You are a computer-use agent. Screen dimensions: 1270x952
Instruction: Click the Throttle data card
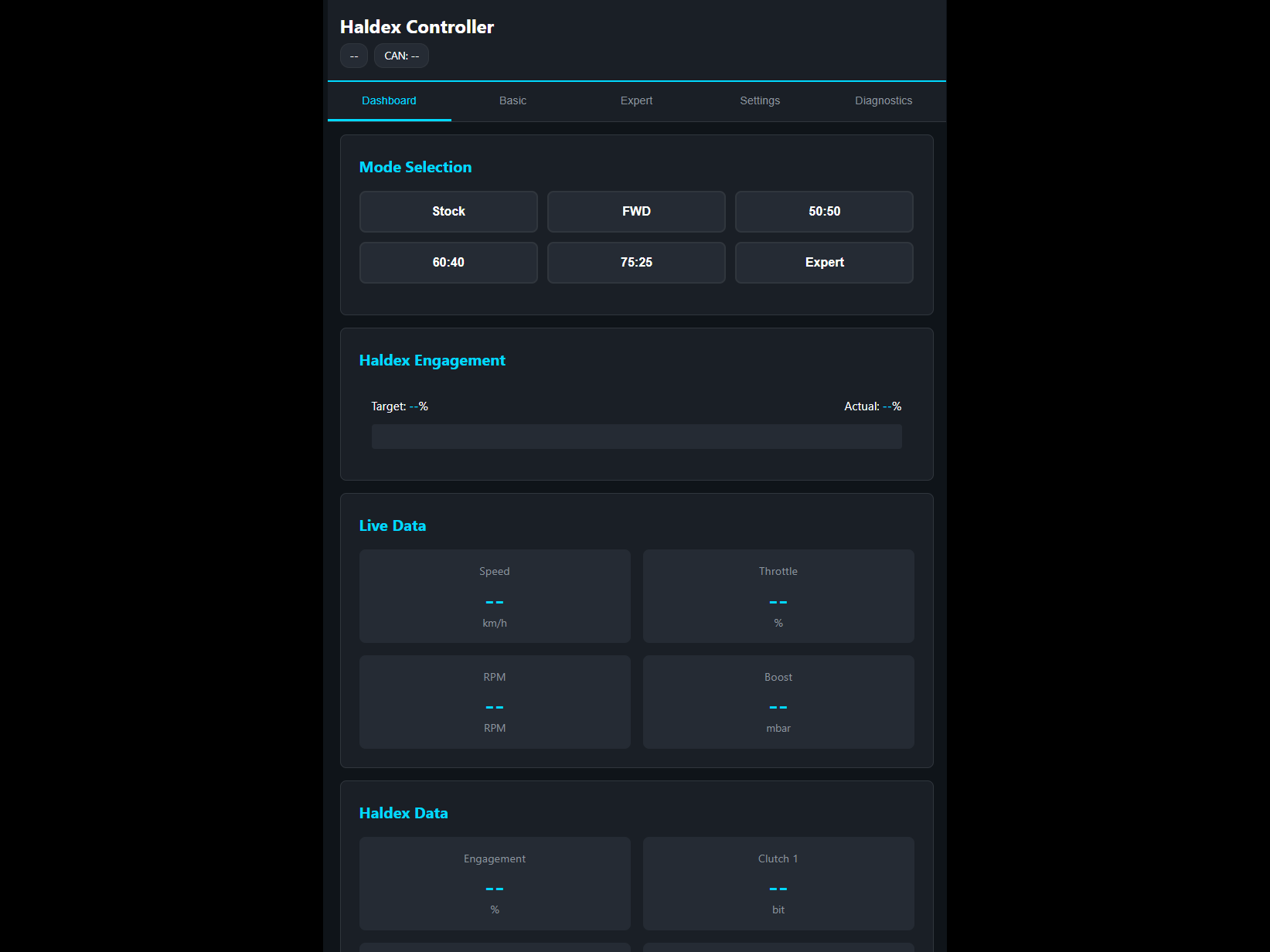pos(778,597)
